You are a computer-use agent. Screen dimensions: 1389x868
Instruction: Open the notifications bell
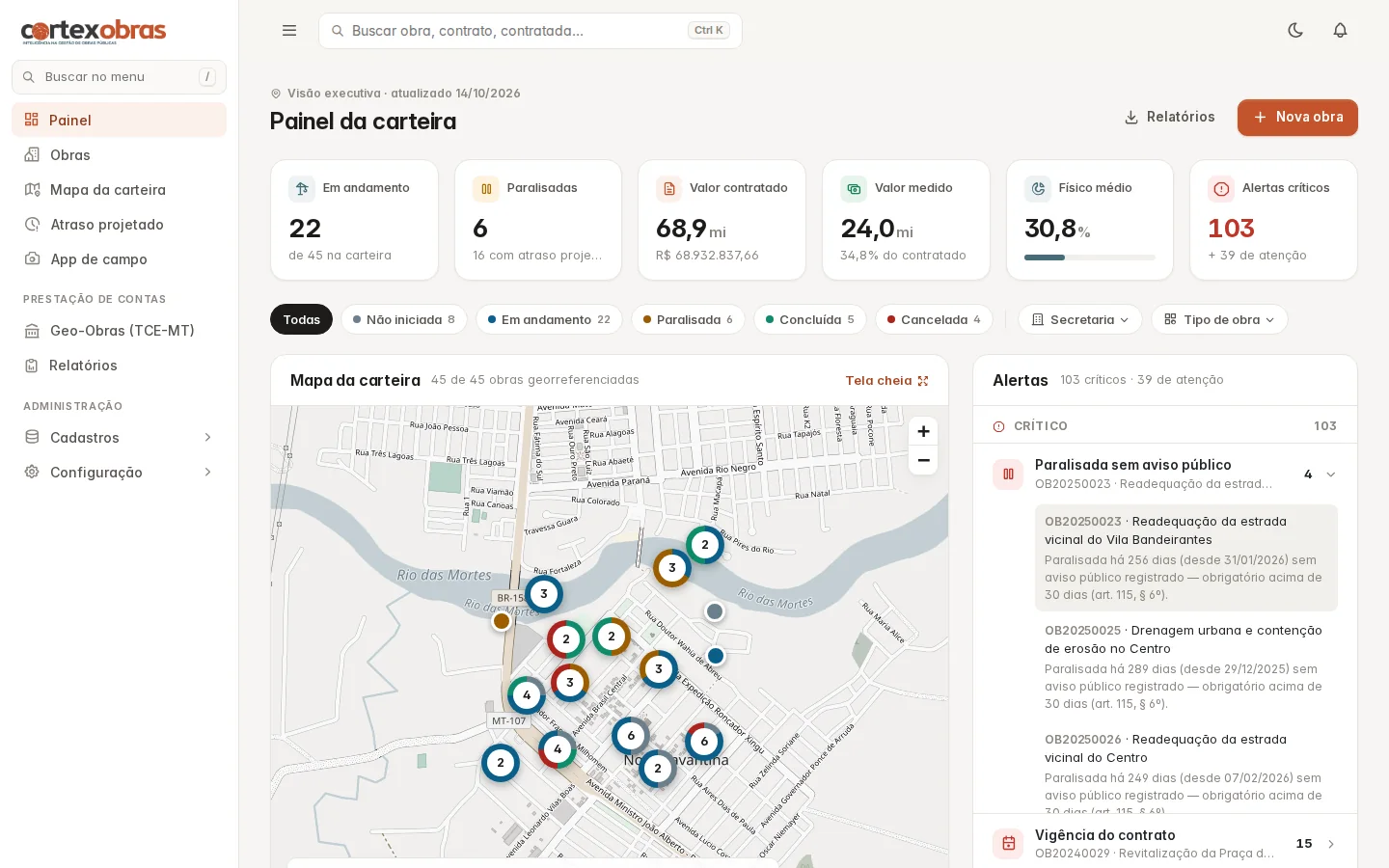1340,31
